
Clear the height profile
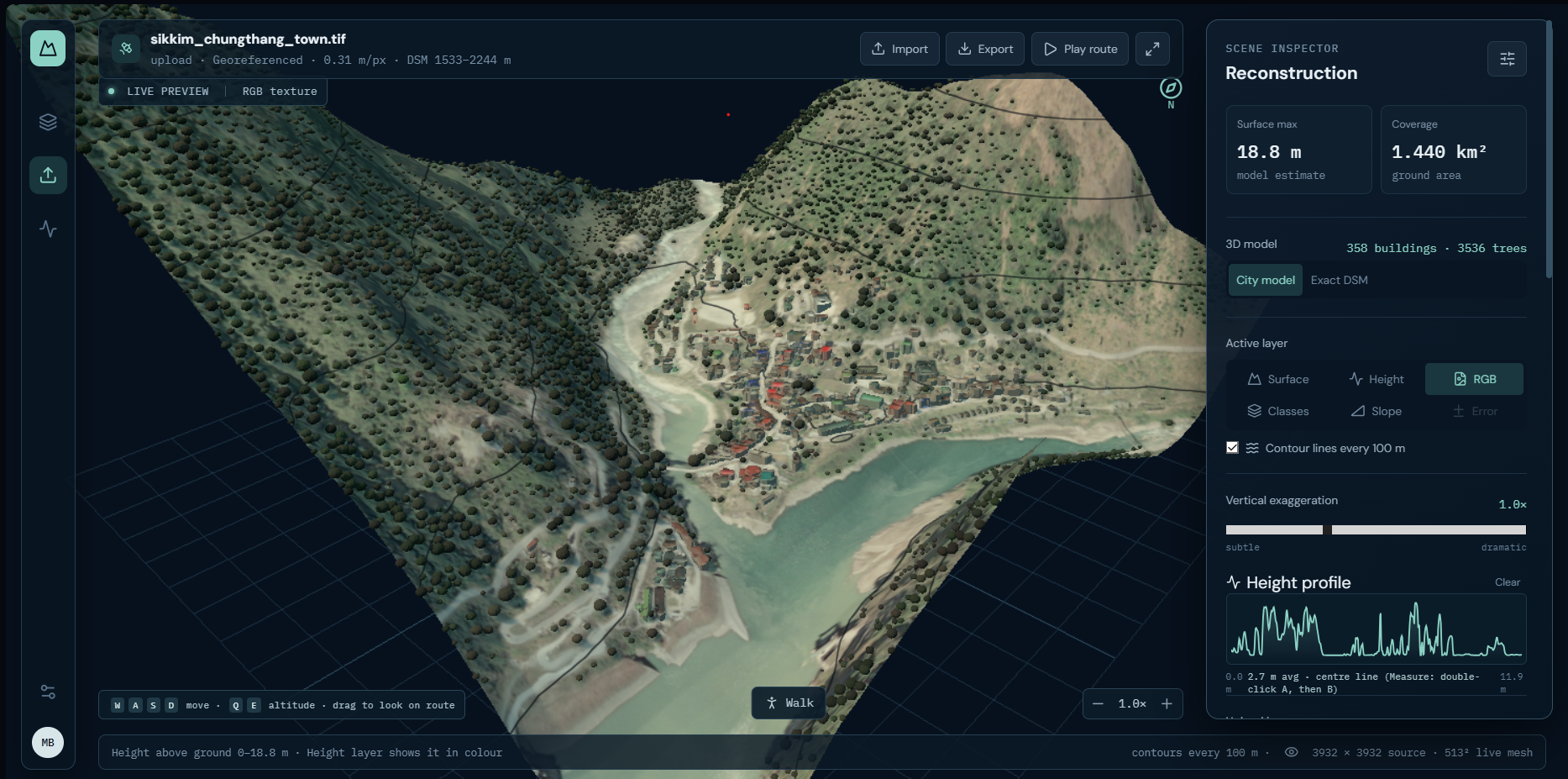pyautogui.click(x=1507, y=582)
